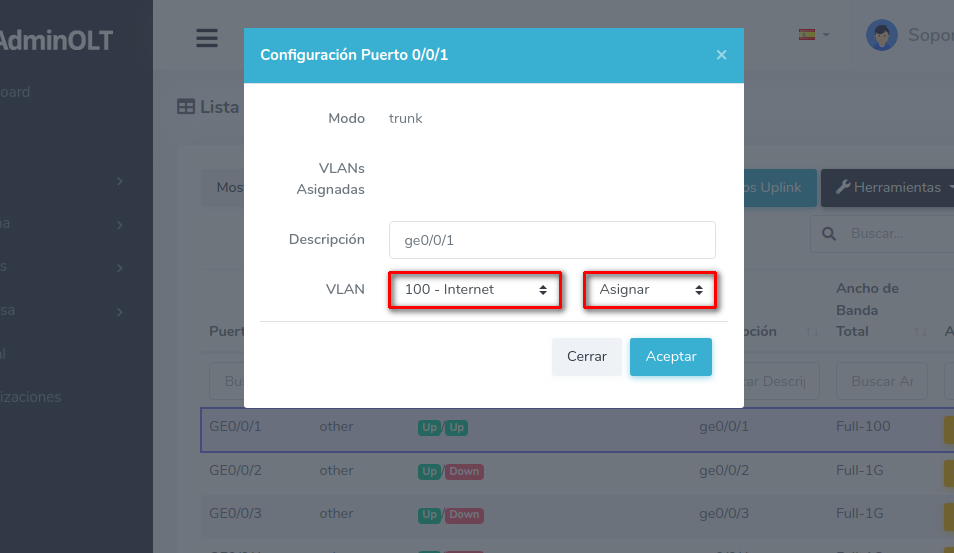The image size is (954, 553).
Task: Select the GE0/0/1 port row
Action: (235, 427)
